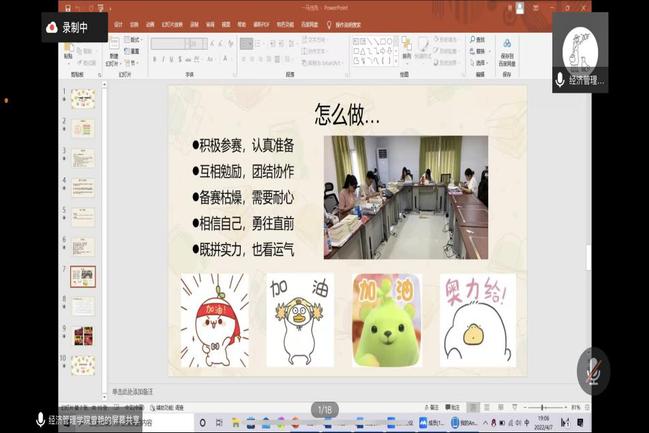649x433 pixels.
Task: Click the shapes gallery in the drawing group
Action: coord(374,50)
